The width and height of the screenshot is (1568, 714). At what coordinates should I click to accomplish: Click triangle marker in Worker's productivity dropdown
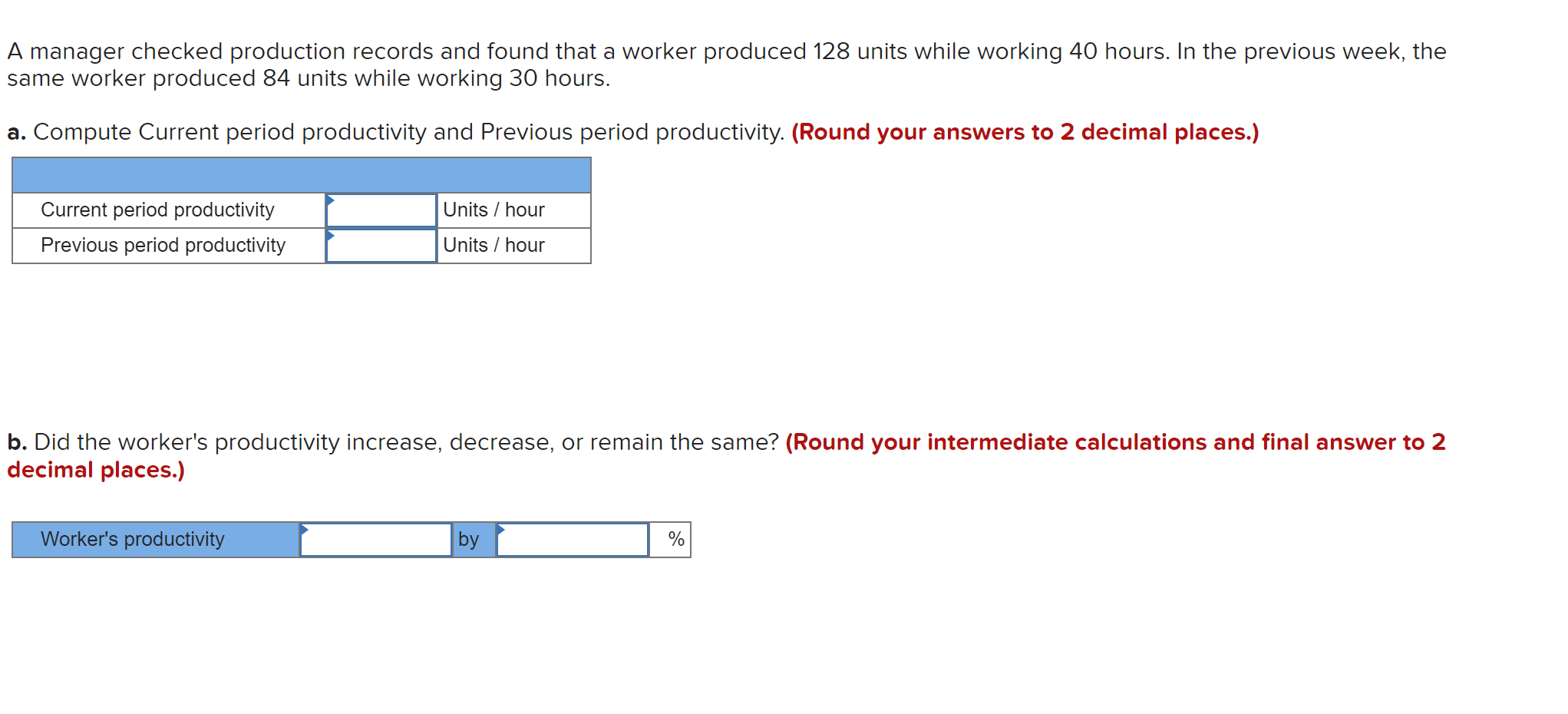304,530
